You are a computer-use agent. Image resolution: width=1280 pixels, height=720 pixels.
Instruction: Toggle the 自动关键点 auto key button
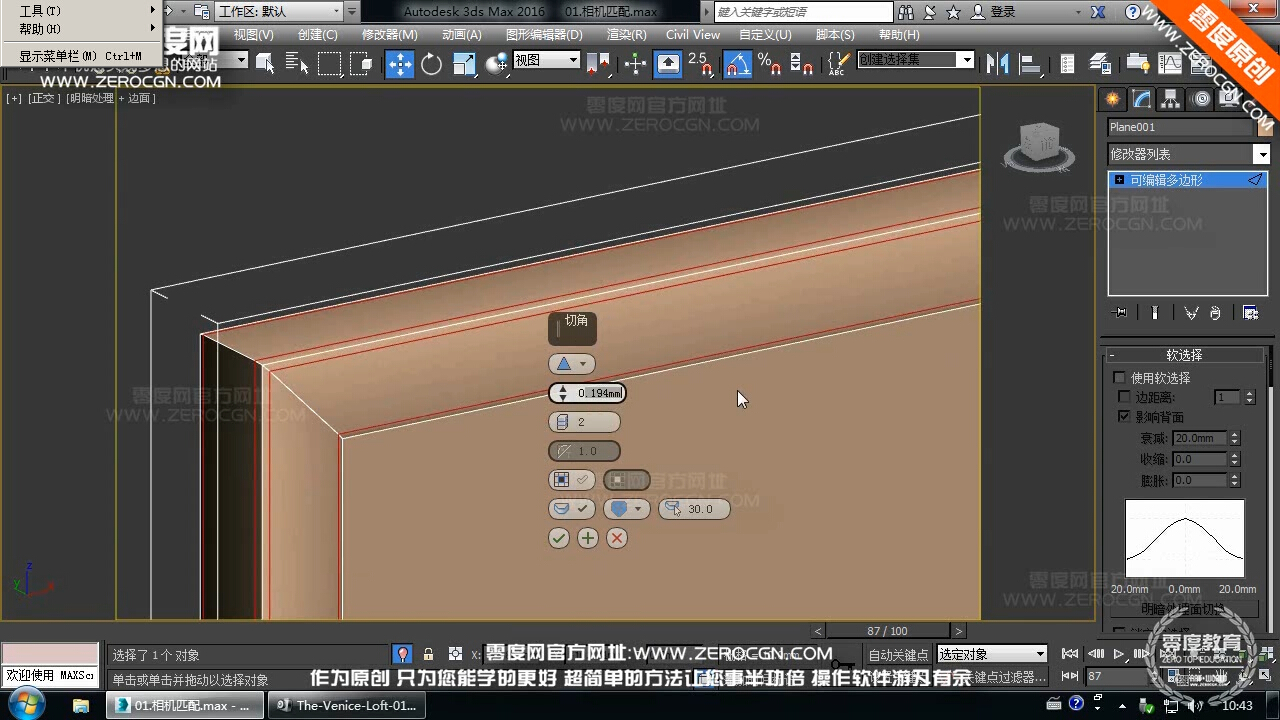click(x=898, y=654)
